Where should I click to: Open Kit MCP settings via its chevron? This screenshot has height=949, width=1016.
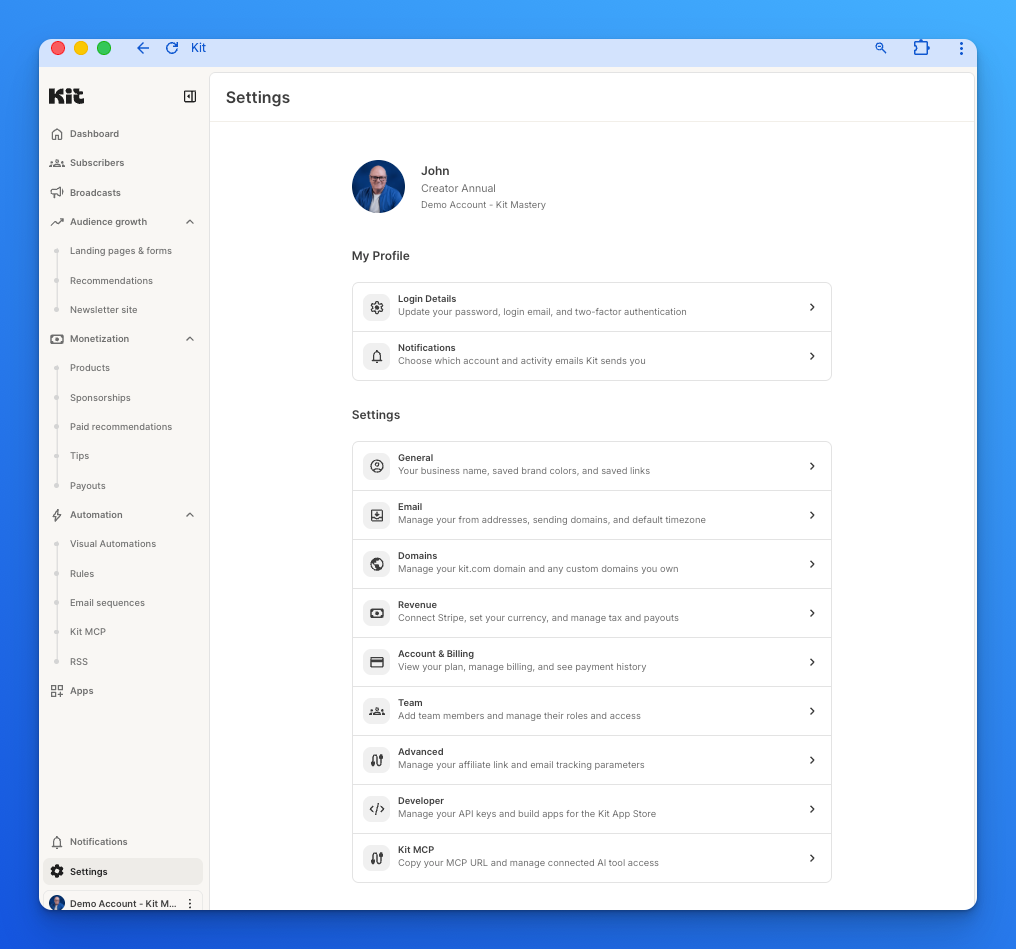(x=812, y=858)
